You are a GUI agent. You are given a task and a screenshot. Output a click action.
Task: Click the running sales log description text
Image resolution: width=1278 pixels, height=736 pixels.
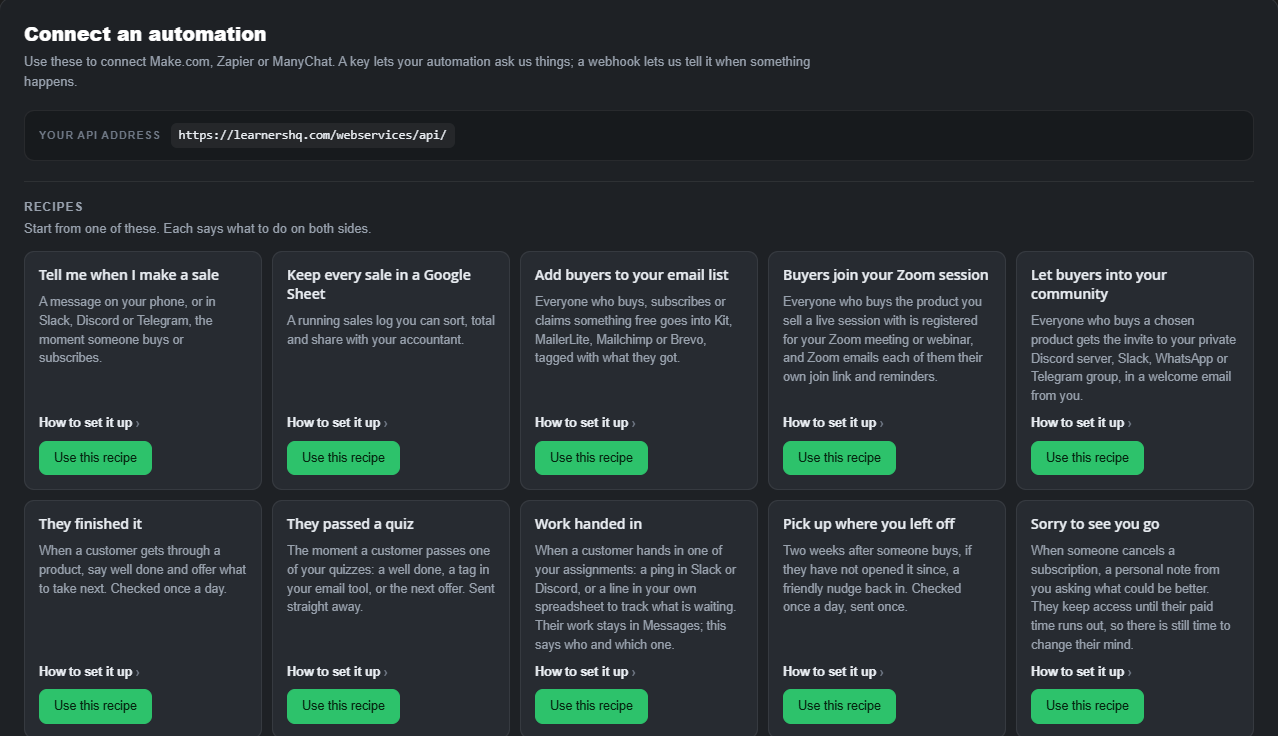391,330
